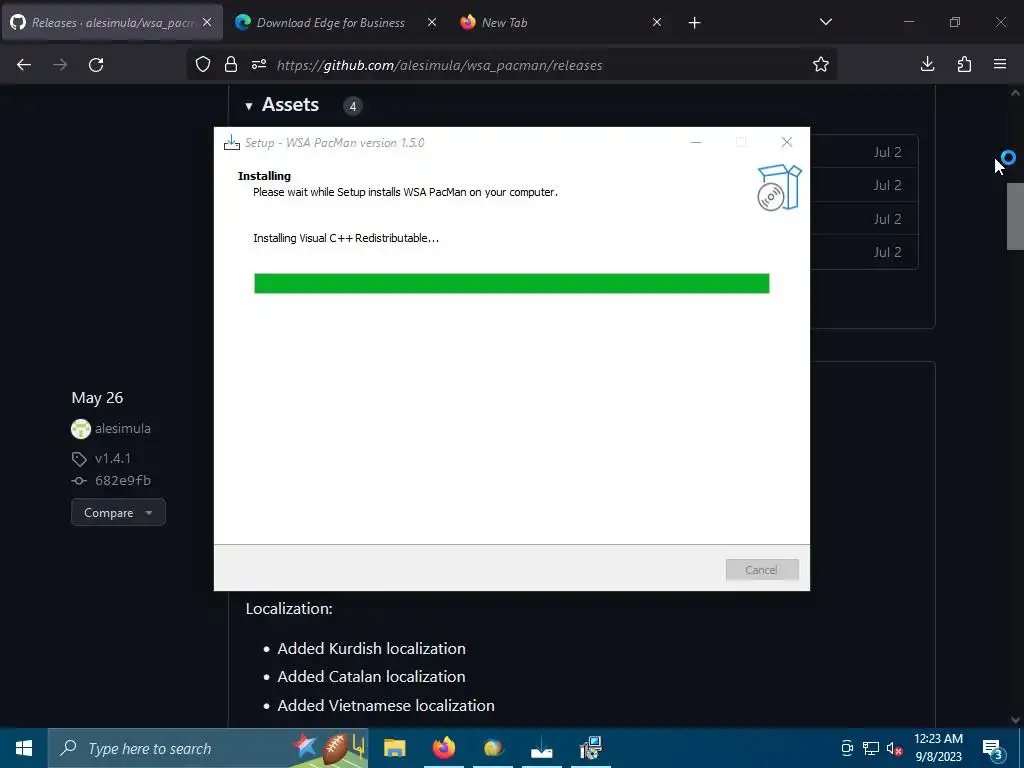Viewport: 1024px width, 768px height.
Task: Click the 'Localization:' heading text
Action: click(289, 609)
